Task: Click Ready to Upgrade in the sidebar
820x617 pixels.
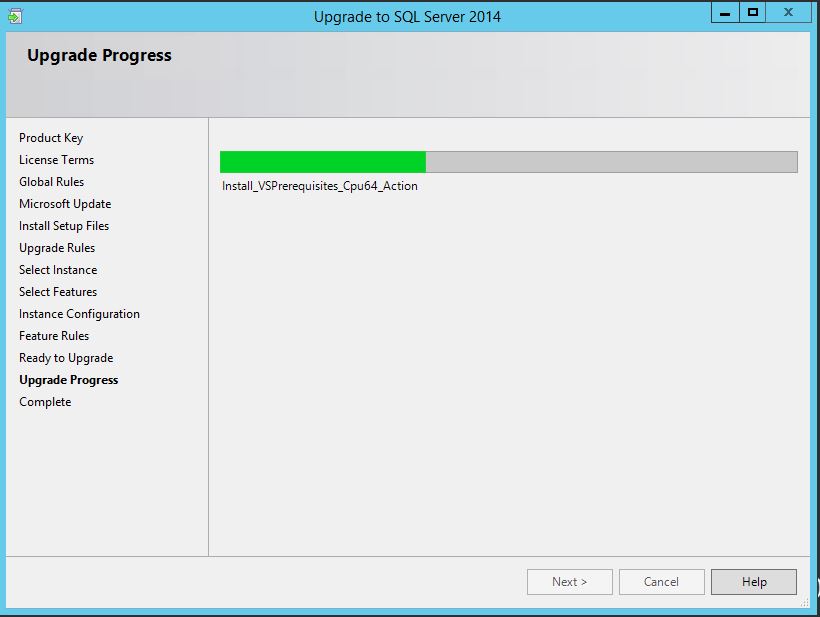Action: click(66, 358)
